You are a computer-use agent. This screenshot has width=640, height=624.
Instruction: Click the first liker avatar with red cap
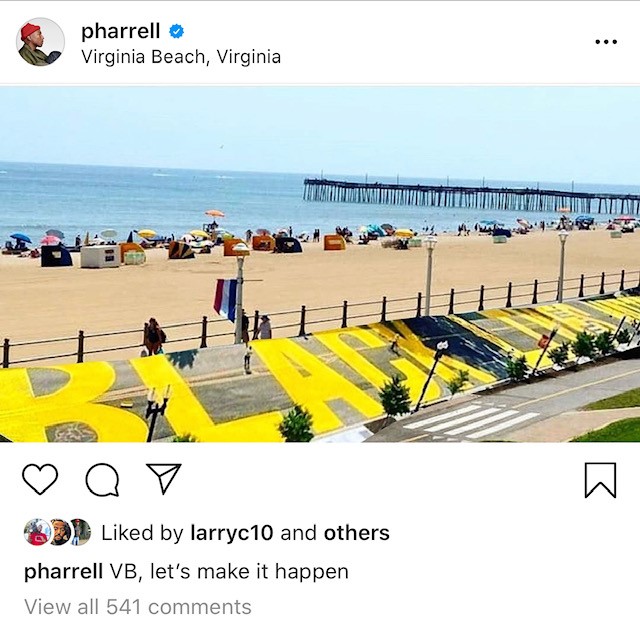click(37, 532)
